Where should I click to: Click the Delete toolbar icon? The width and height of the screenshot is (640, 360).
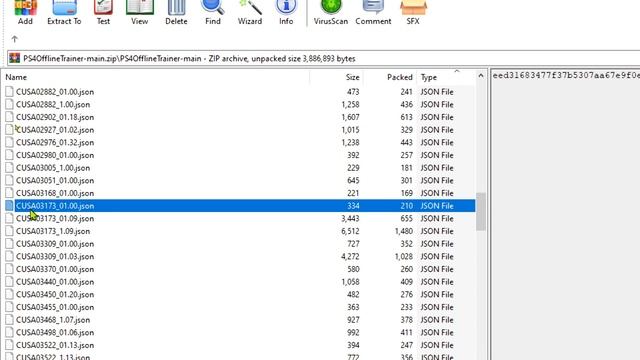176,13
